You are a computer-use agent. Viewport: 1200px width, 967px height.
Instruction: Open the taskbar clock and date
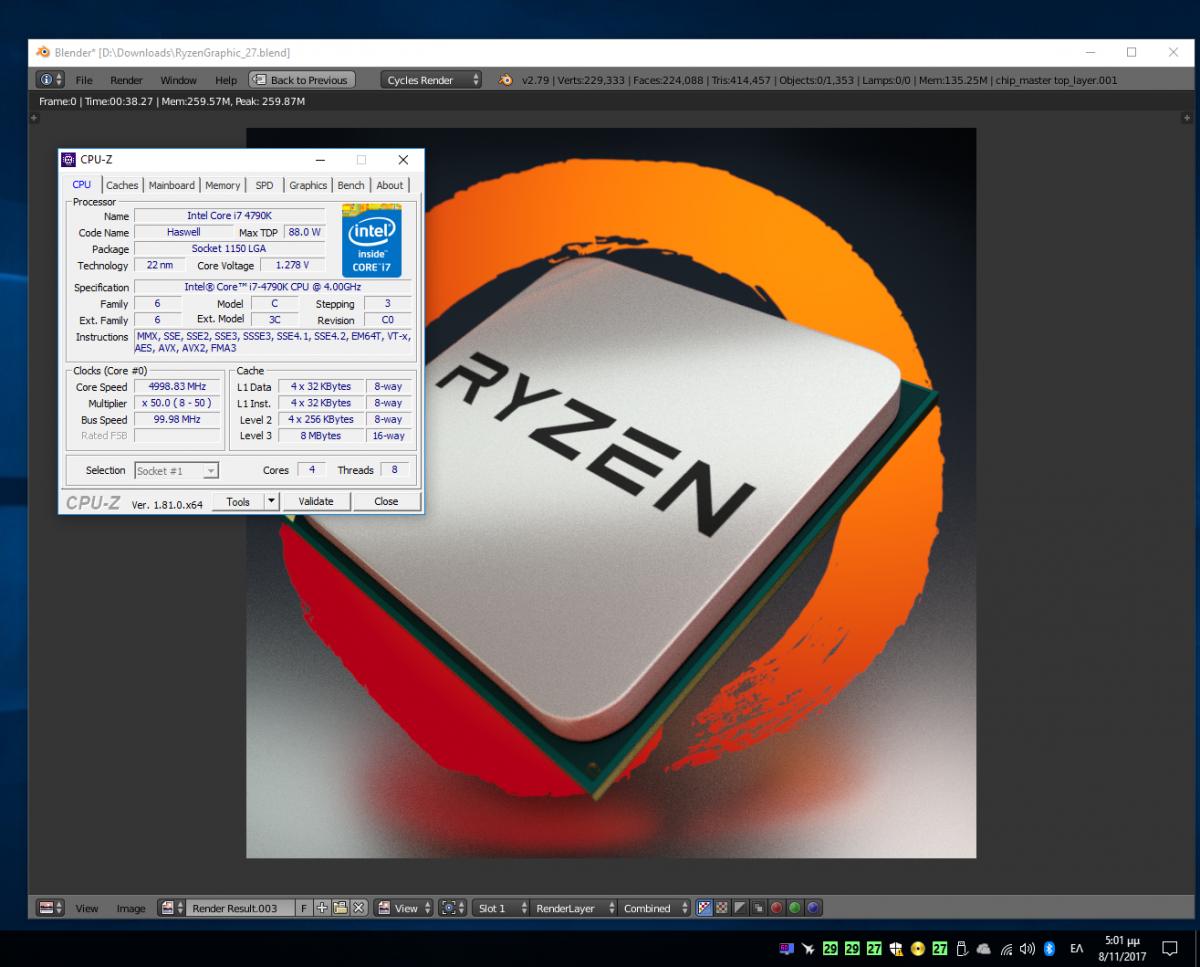[x=1122, y=948]
